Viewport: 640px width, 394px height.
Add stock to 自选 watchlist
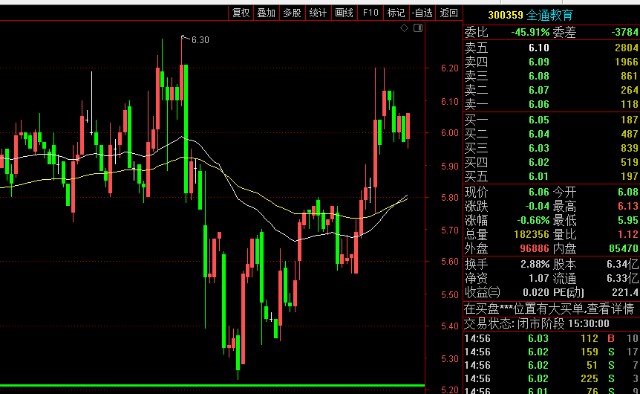tap(422, 13)
